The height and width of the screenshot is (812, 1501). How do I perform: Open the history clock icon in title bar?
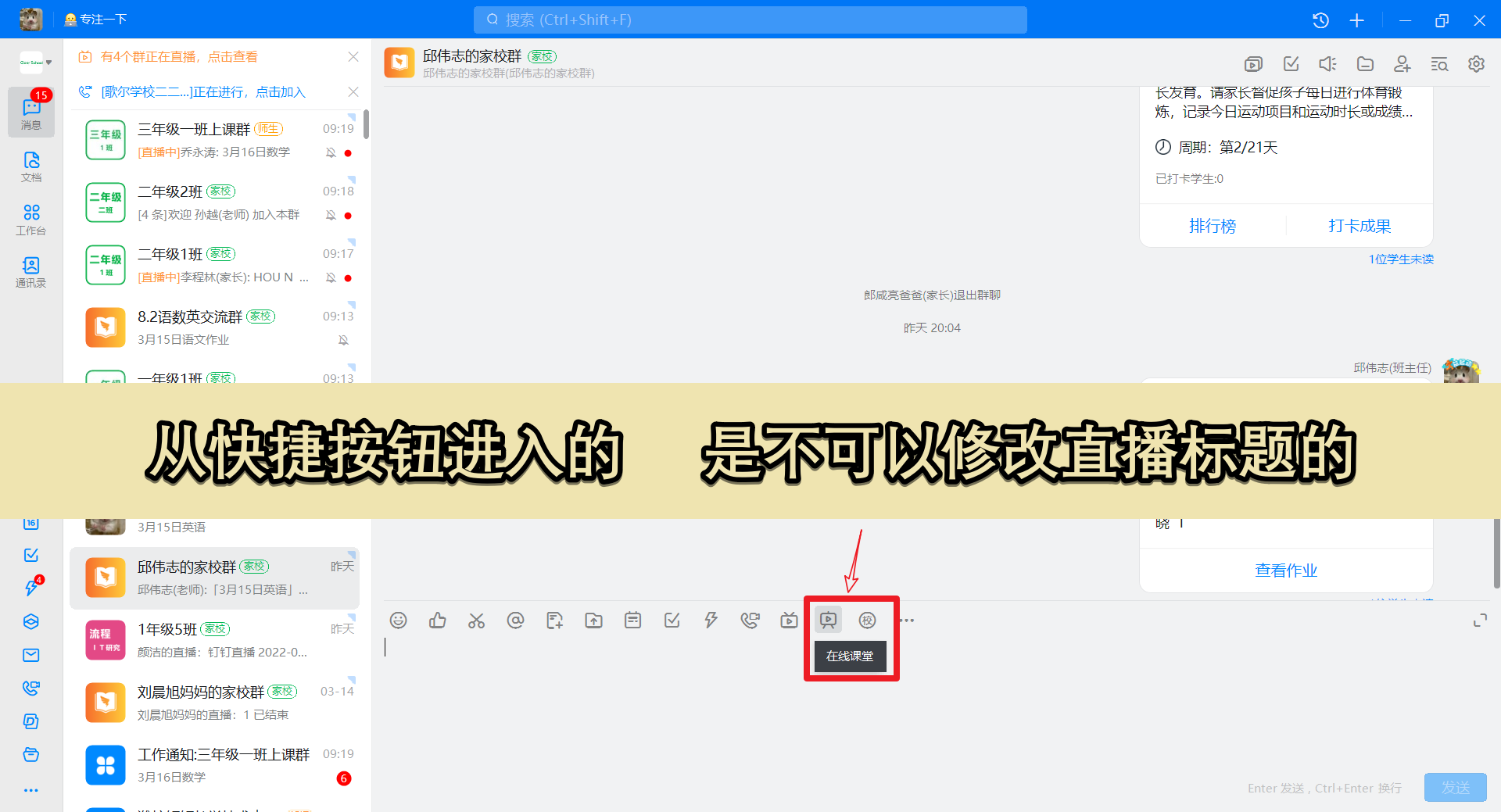point(1320,20)
